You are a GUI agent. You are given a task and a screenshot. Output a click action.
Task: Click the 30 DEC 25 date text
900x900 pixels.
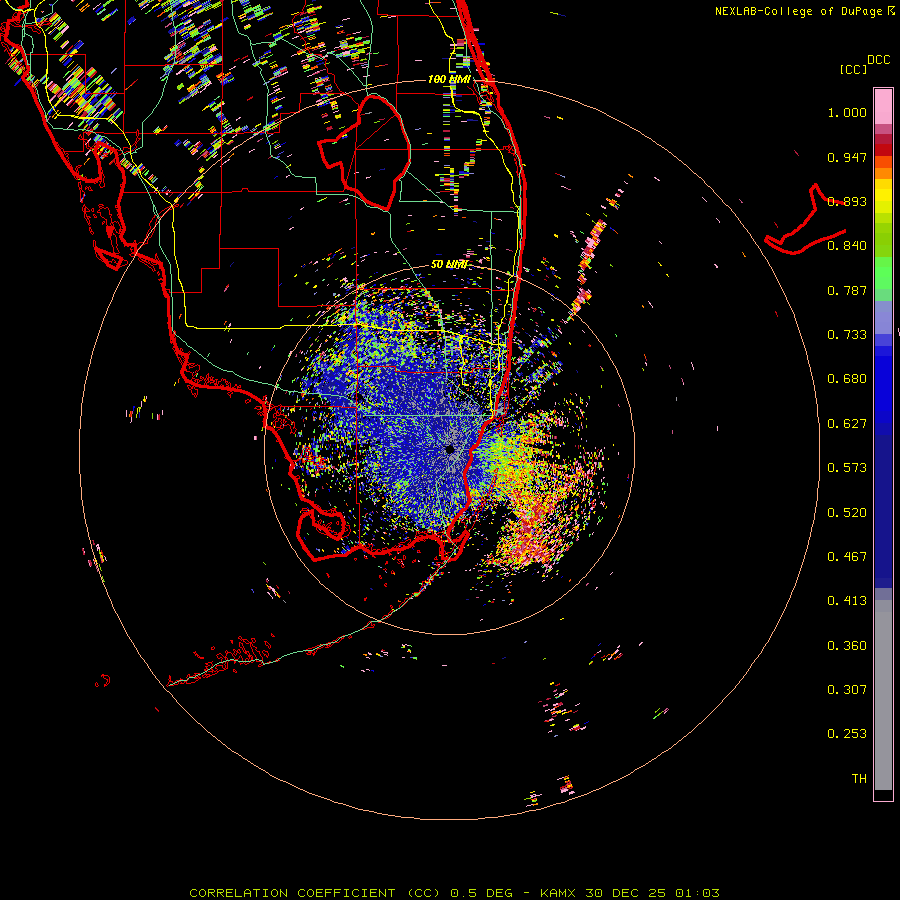tap(625, 893)
